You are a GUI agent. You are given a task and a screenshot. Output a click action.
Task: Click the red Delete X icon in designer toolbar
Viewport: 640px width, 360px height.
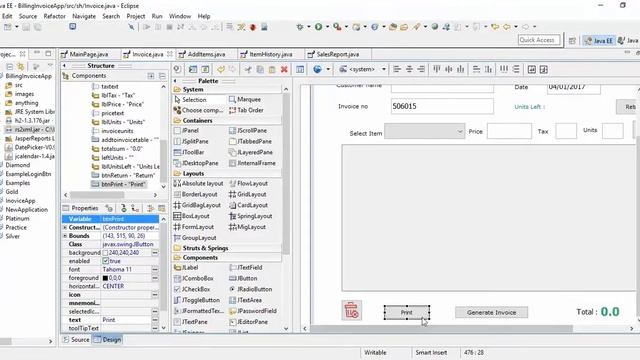(284, 69)
